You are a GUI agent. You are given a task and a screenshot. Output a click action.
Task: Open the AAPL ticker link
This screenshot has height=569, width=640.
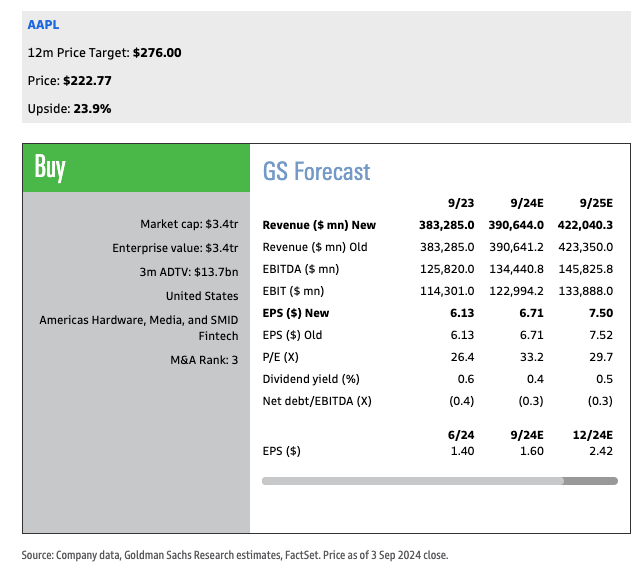(43, 24)
